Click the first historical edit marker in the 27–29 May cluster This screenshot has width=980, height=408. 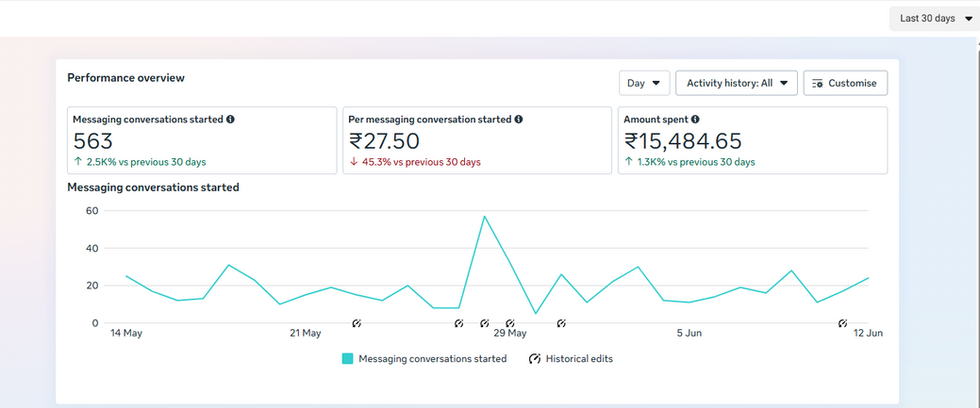click(459, 323)
